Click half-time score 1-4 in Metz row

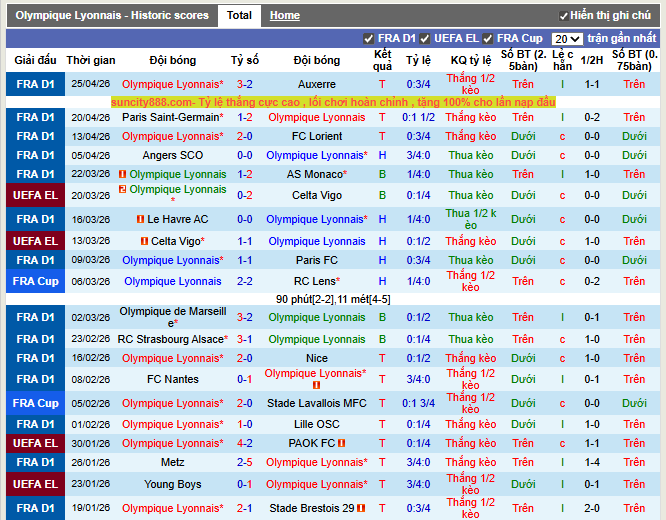point(592,462)
